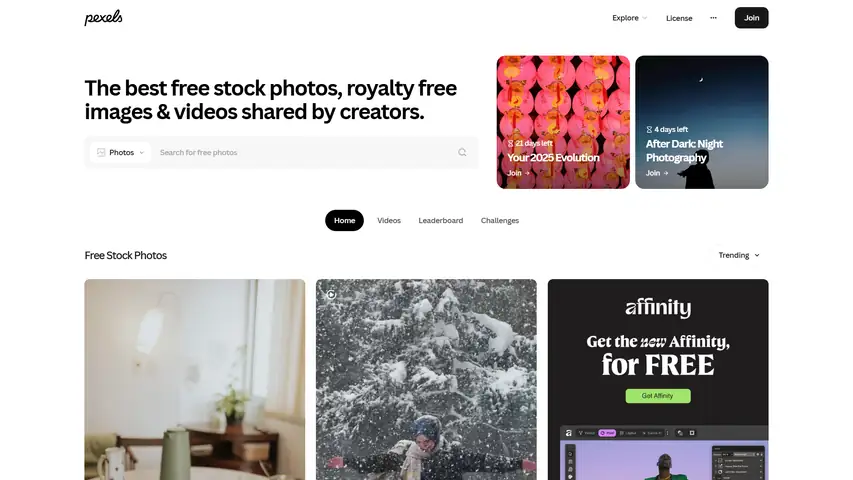
Task: Click the search magnifier icon
Action: pyautogui.click(x=462, y=152)
